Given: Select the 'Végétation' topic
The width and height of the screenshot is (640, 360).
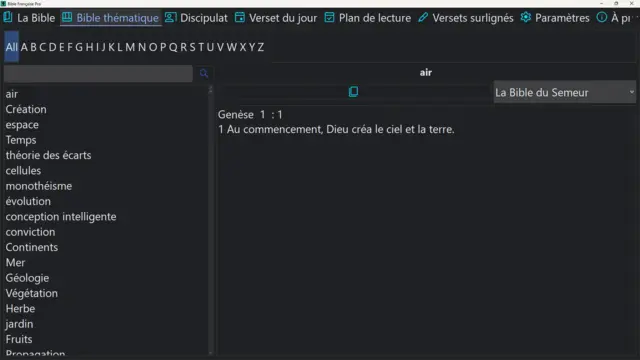Looking at the screenshot, I should pyautogui.click(x=32, y=293).
